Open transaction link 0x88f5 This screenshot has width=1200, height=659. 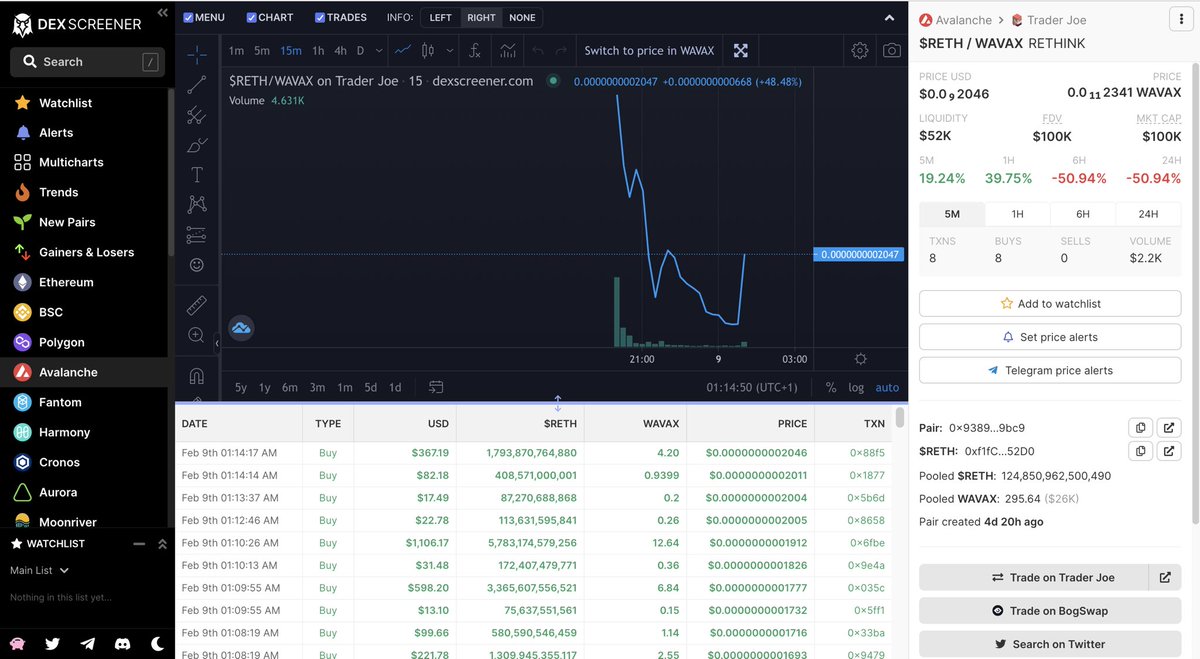tap(867, 453)
